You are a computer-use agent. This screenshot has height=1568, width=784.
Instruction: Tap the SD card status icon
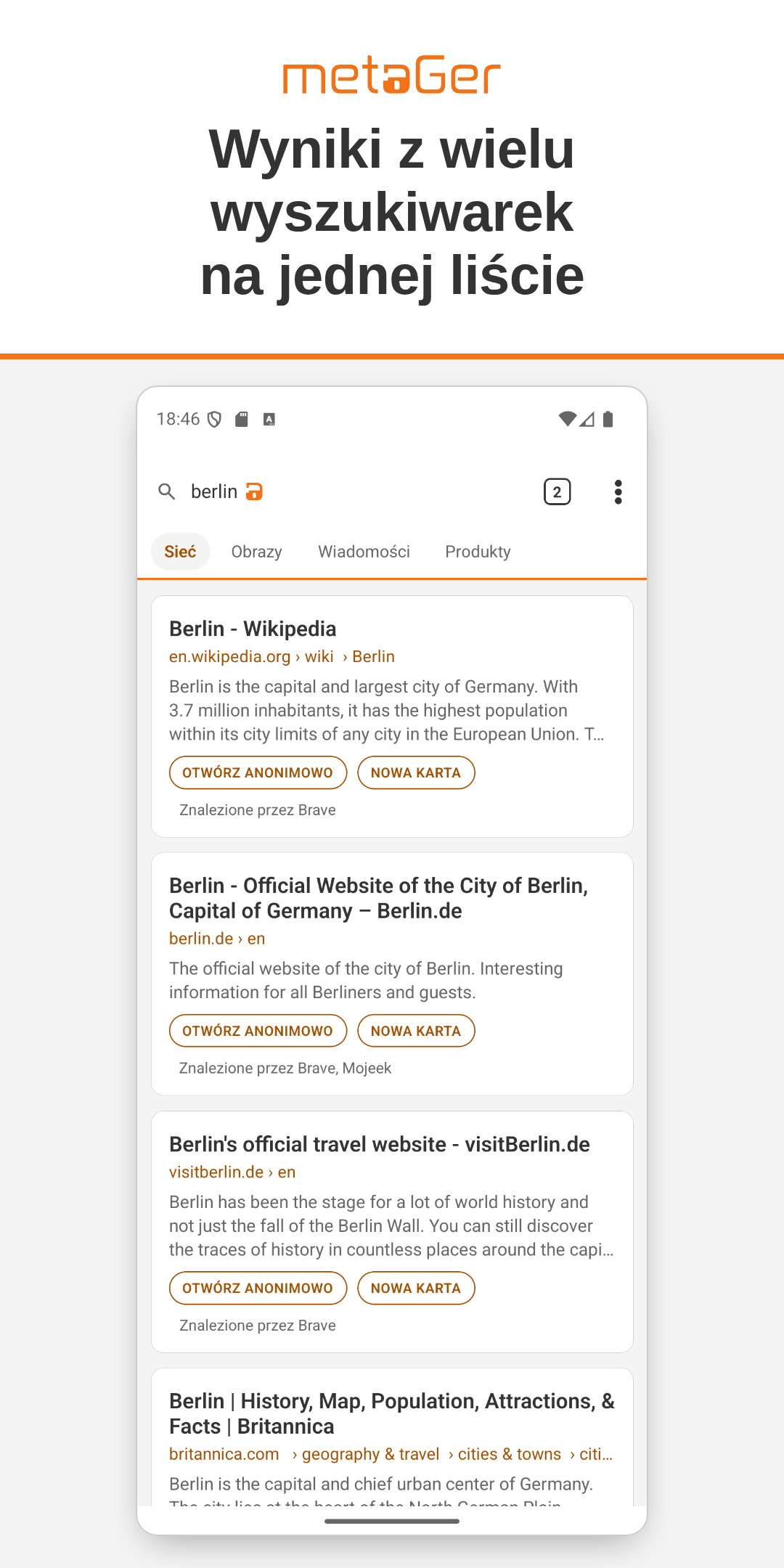(242, 419)
